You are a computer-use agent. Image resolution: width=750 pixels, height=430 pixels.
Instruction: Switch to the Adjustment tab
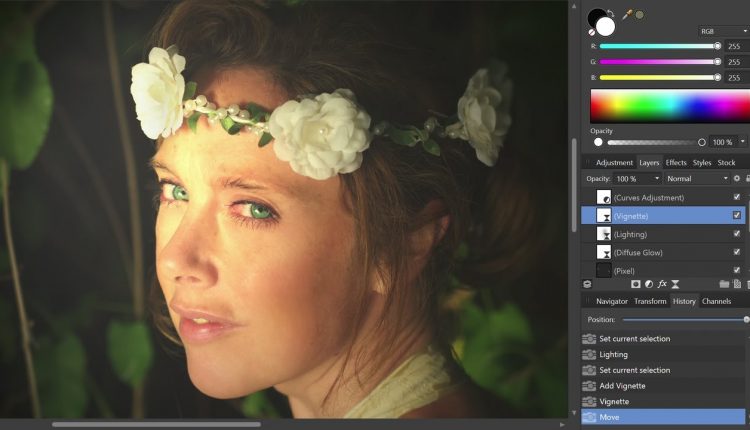614,163
